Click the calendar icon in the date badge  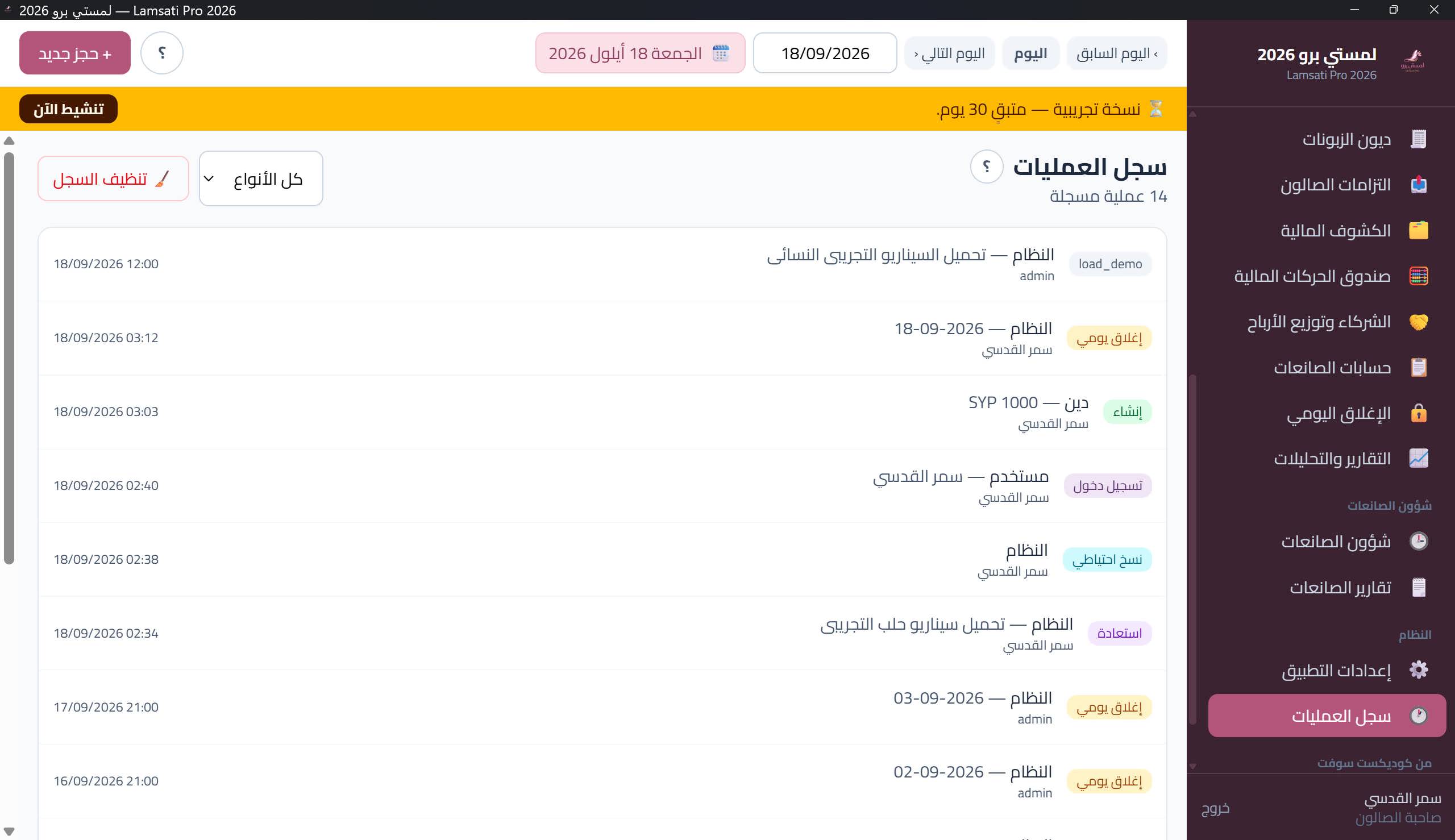click(721, 53)
